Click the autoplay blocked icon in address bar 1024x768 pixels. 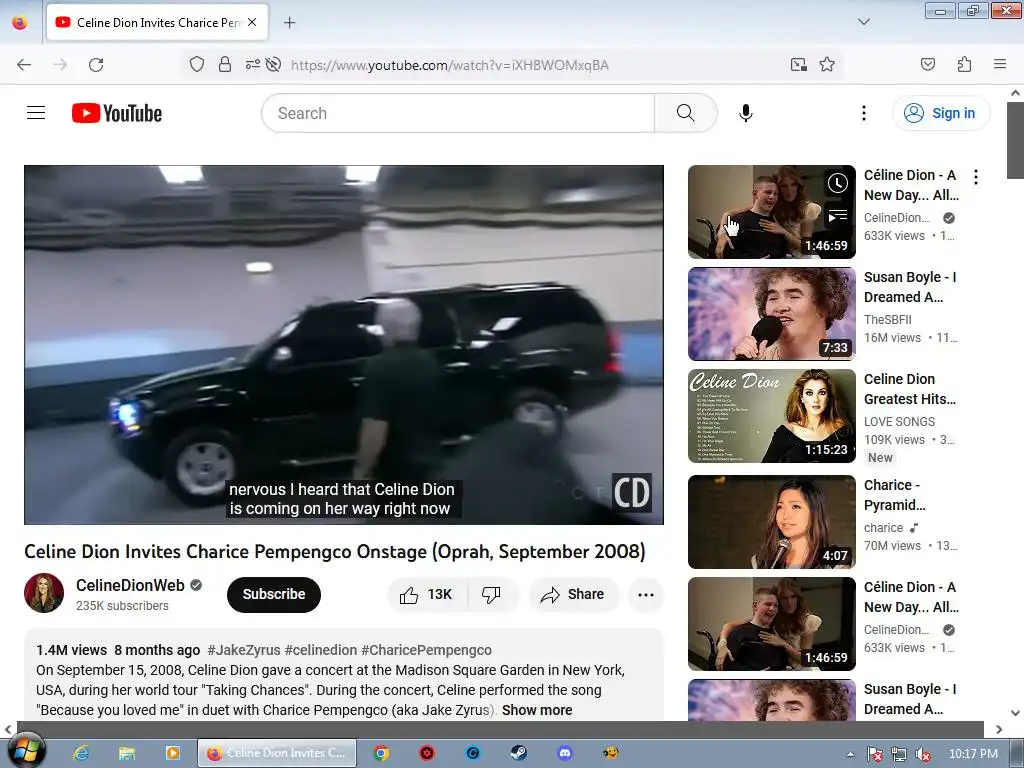pyautogui.click(x=274, y=65)
